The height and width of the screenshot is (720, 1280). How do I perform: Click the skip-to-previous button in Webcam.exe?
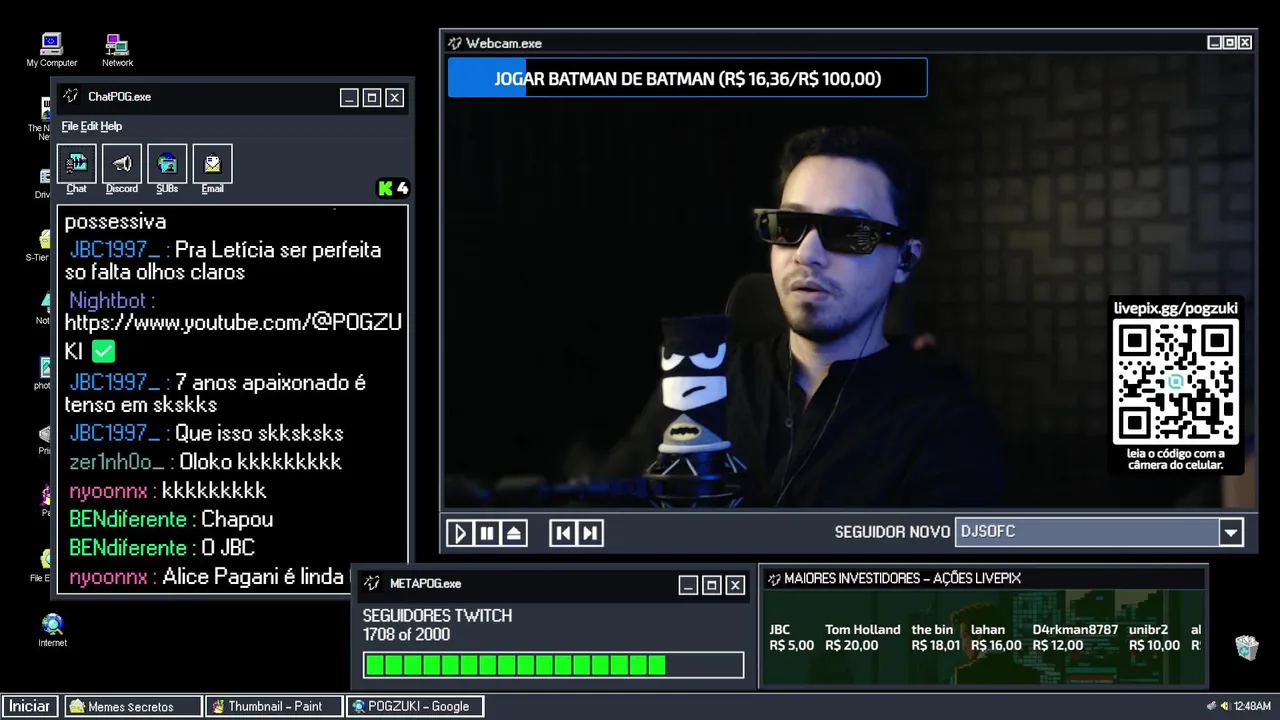563,533
